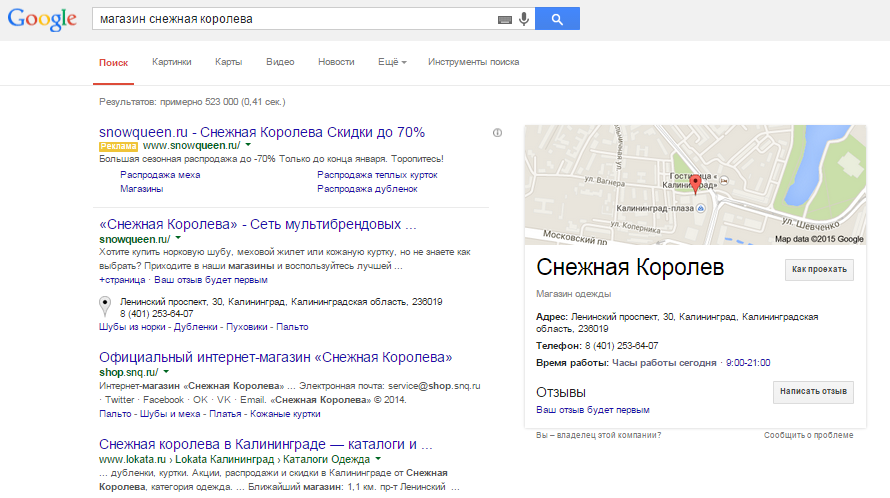The image size is (890, 498).
Task: Click Ваш отзыв будет первым under snowqueen.ru result
Action: click(211, 280)
